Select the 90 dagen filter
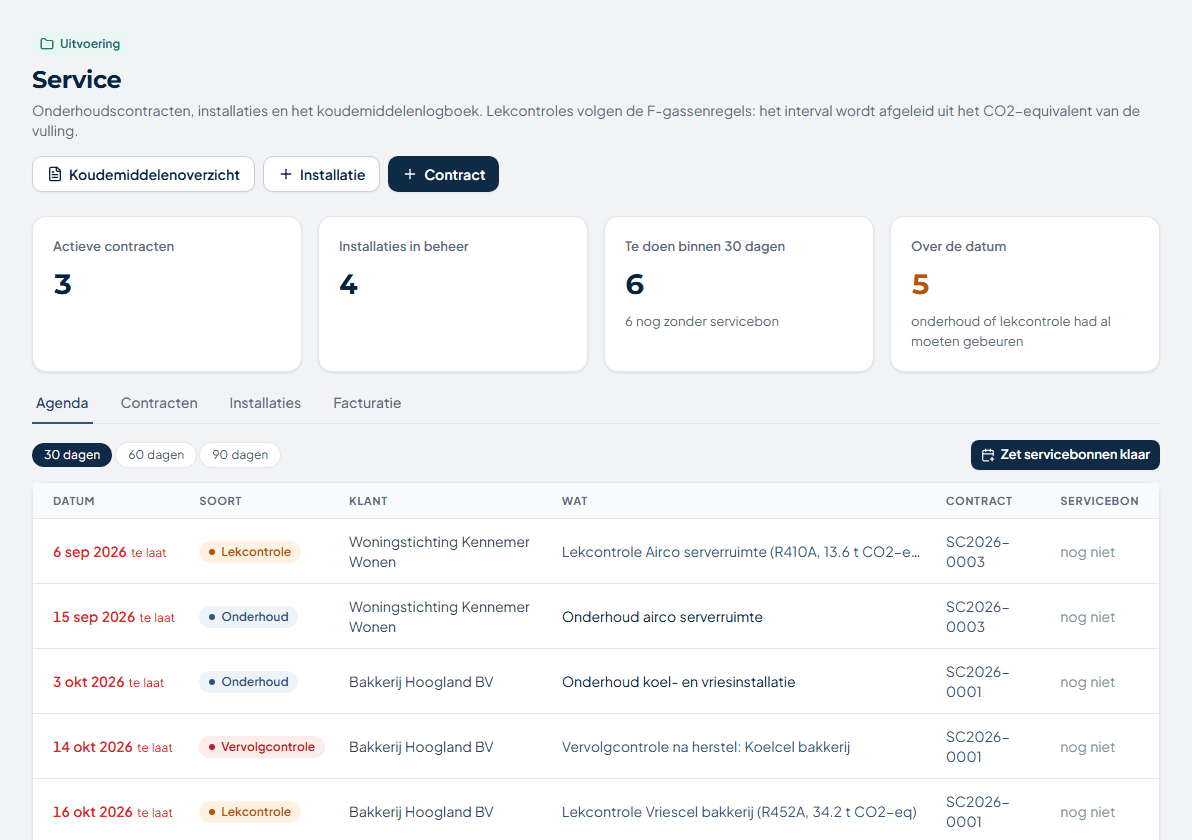 pos(240,455)
